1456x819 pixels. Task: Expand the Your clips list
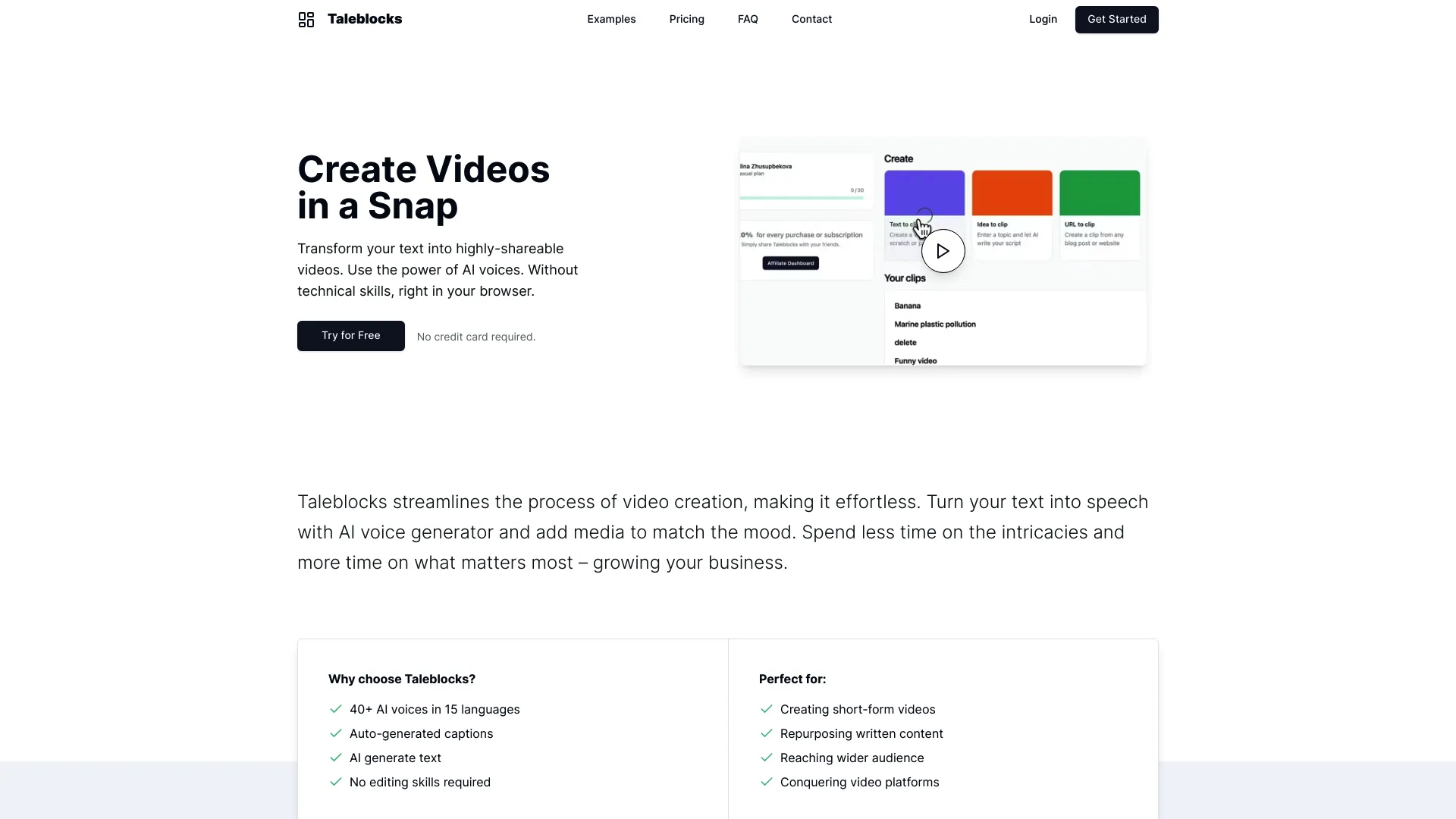904,278
